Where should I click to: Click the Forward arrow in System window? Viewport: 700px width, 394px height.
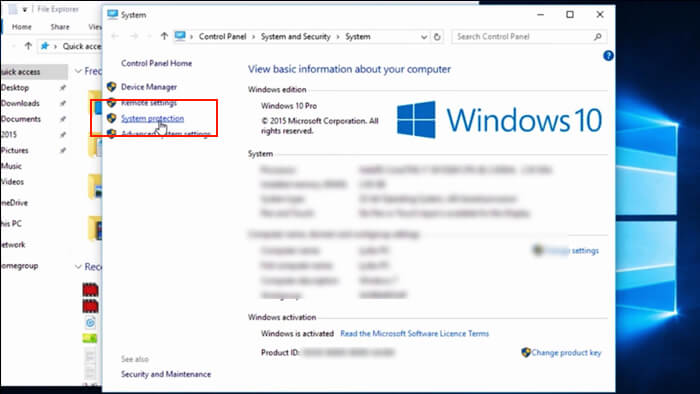point(134,37)
